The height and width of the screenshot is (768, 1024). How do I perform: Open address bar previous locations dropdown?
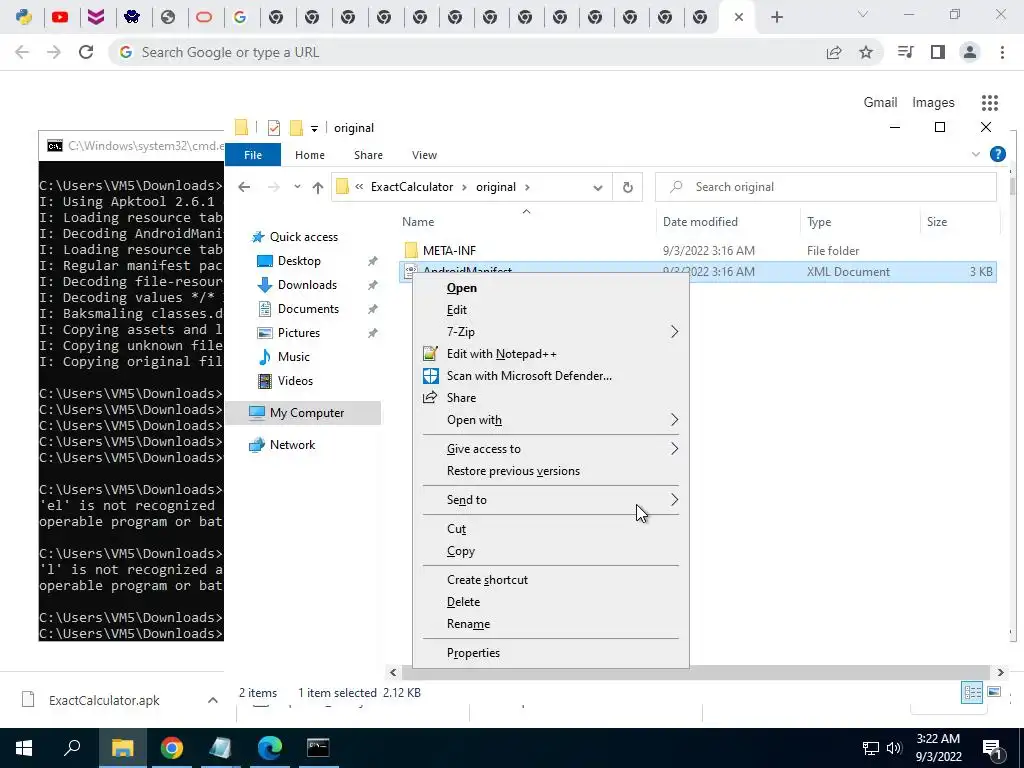coord(598,187)
